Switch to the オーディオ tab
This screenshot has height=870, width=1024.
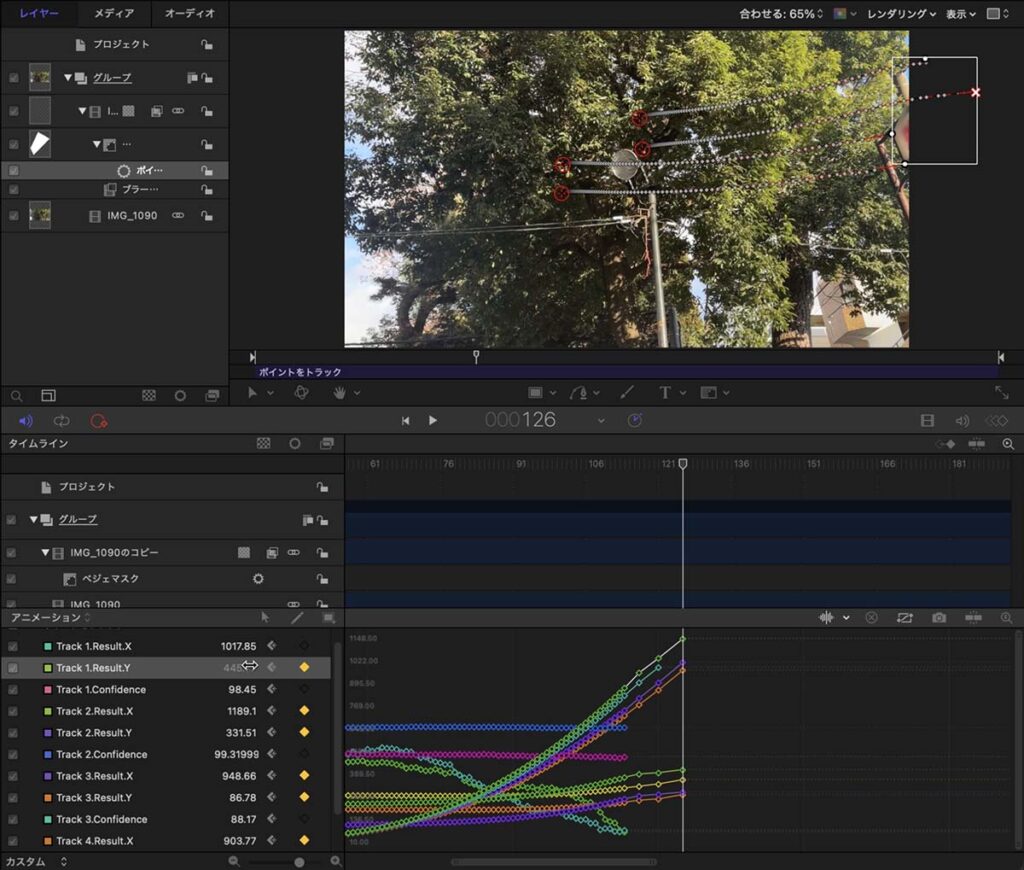(190, 14)
